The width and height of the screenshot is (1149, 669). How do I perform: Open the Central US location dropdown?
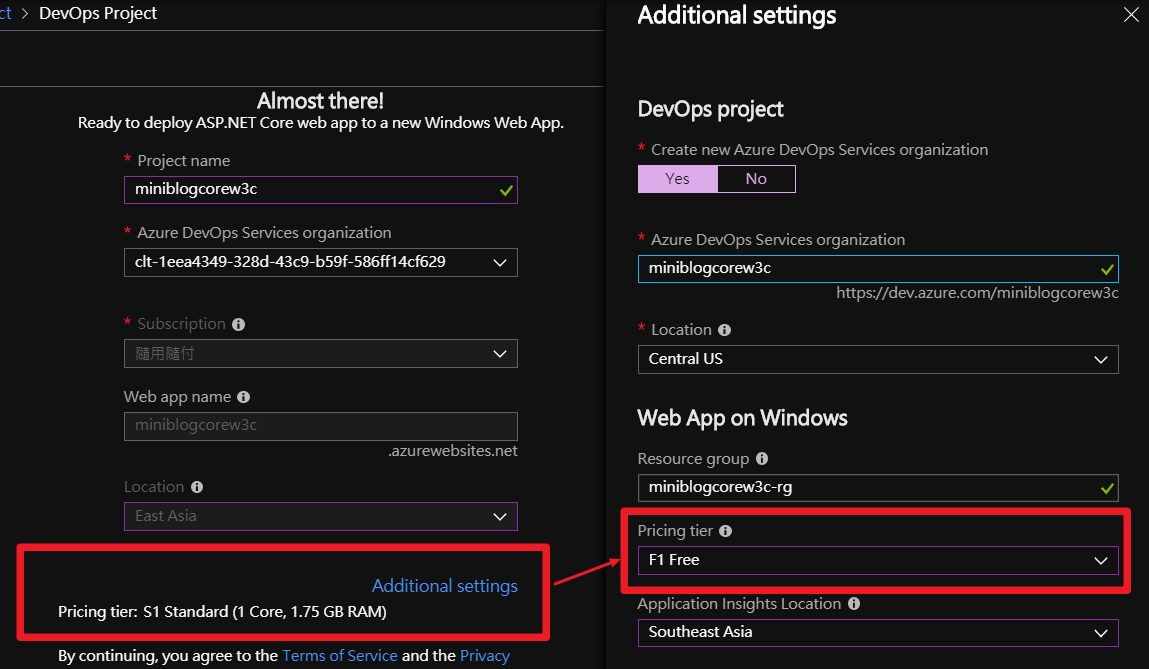878,360
